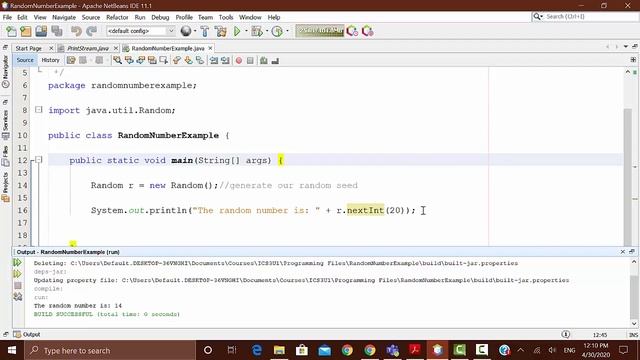
Task: Show opened documents list arrow
Action: click(625, 47)
